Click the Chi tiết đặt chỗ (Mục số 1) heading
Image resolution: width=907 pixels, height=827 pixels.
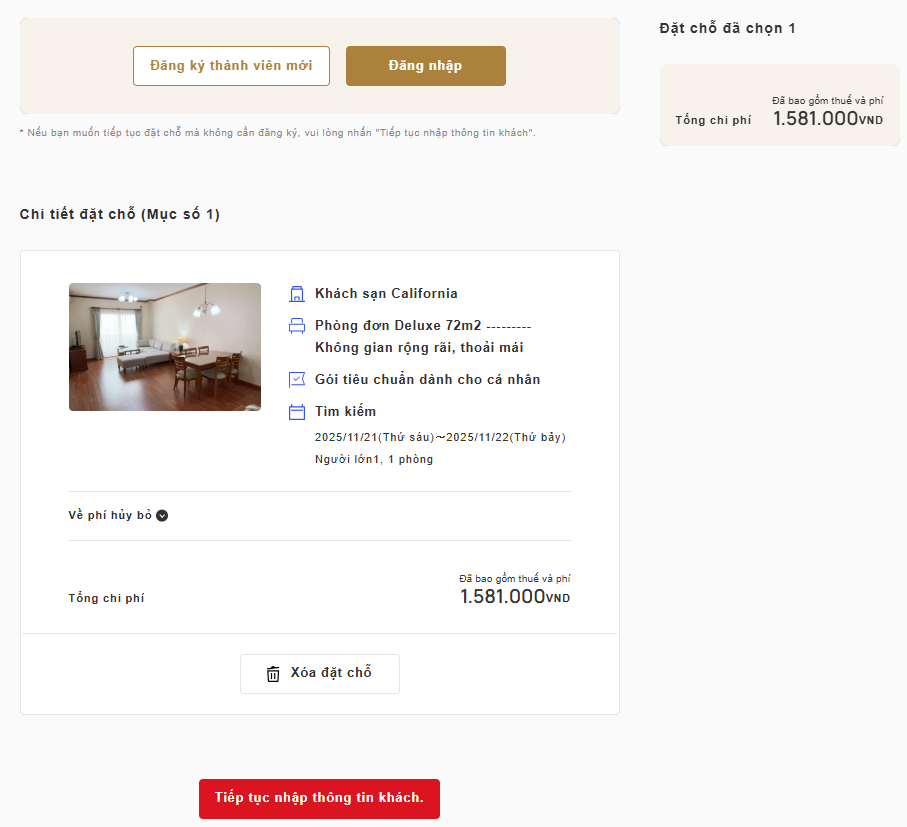coord(120,214)
